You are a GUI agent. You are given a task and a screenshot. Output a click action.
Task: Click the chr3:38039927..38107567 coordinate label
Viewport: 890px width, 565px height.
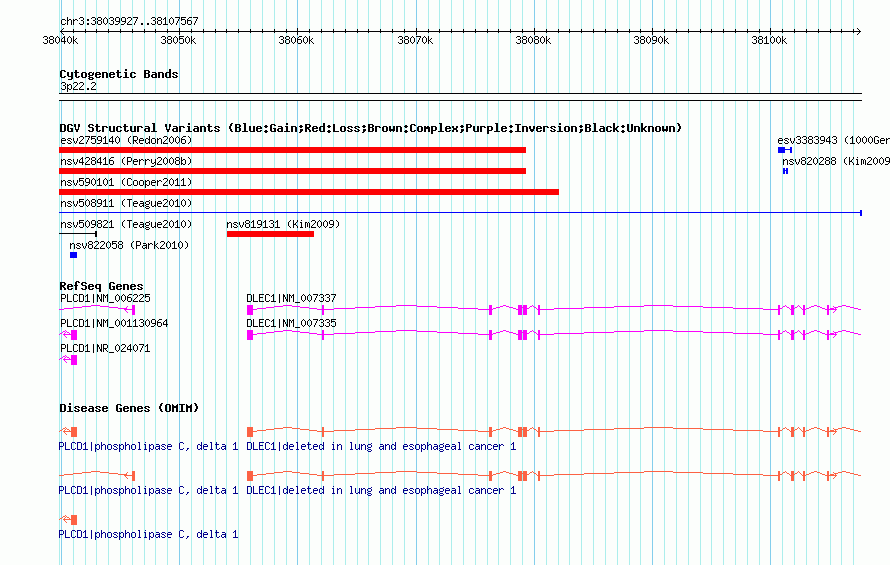pyautogui.click(x=129, y=22)
